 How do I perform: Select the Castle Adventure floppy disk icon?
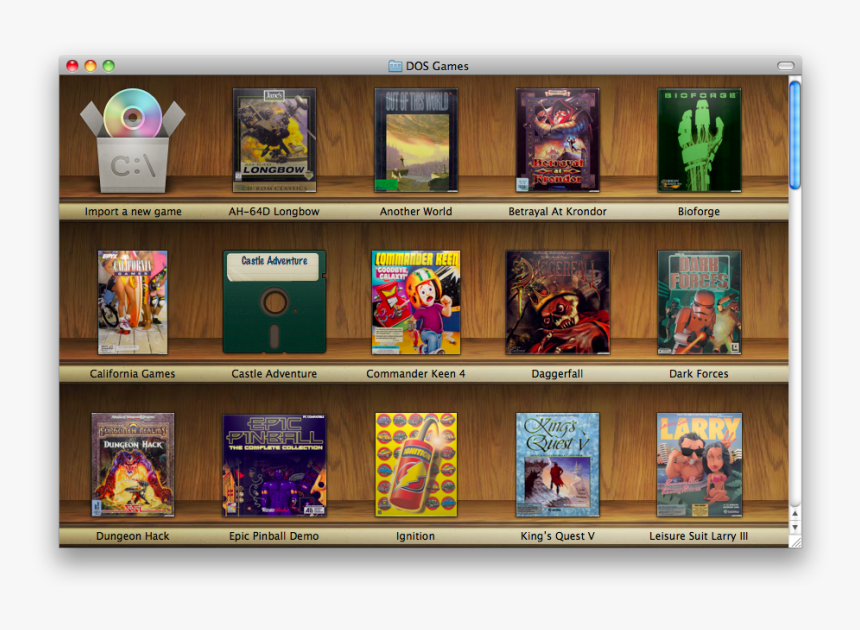click(x=274, y=302)
